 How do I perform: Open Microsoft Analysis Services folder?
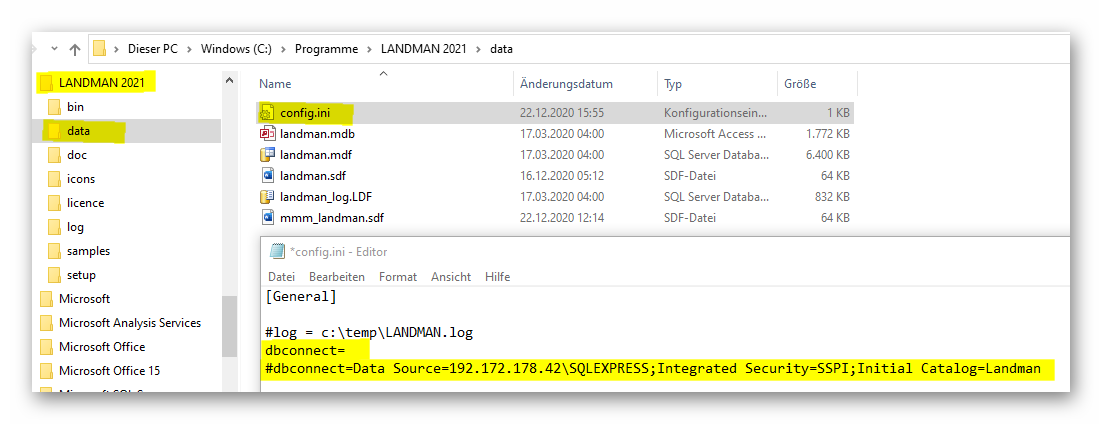129,323
